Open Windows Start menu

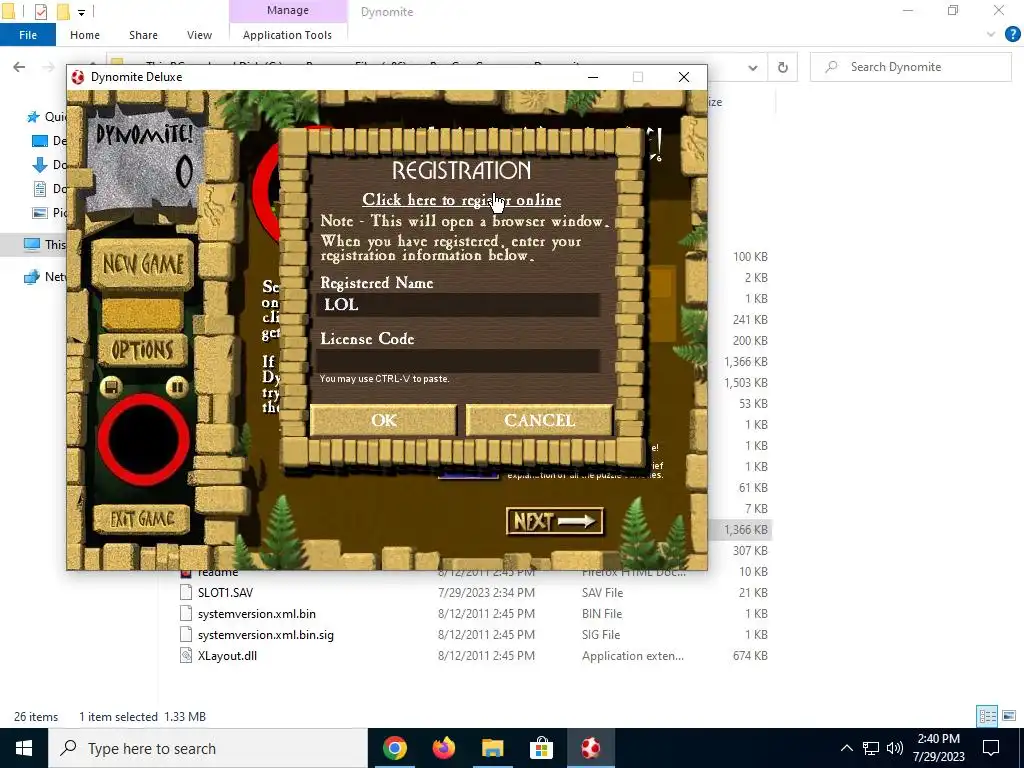pyautogui.click(x=24, y=748)
